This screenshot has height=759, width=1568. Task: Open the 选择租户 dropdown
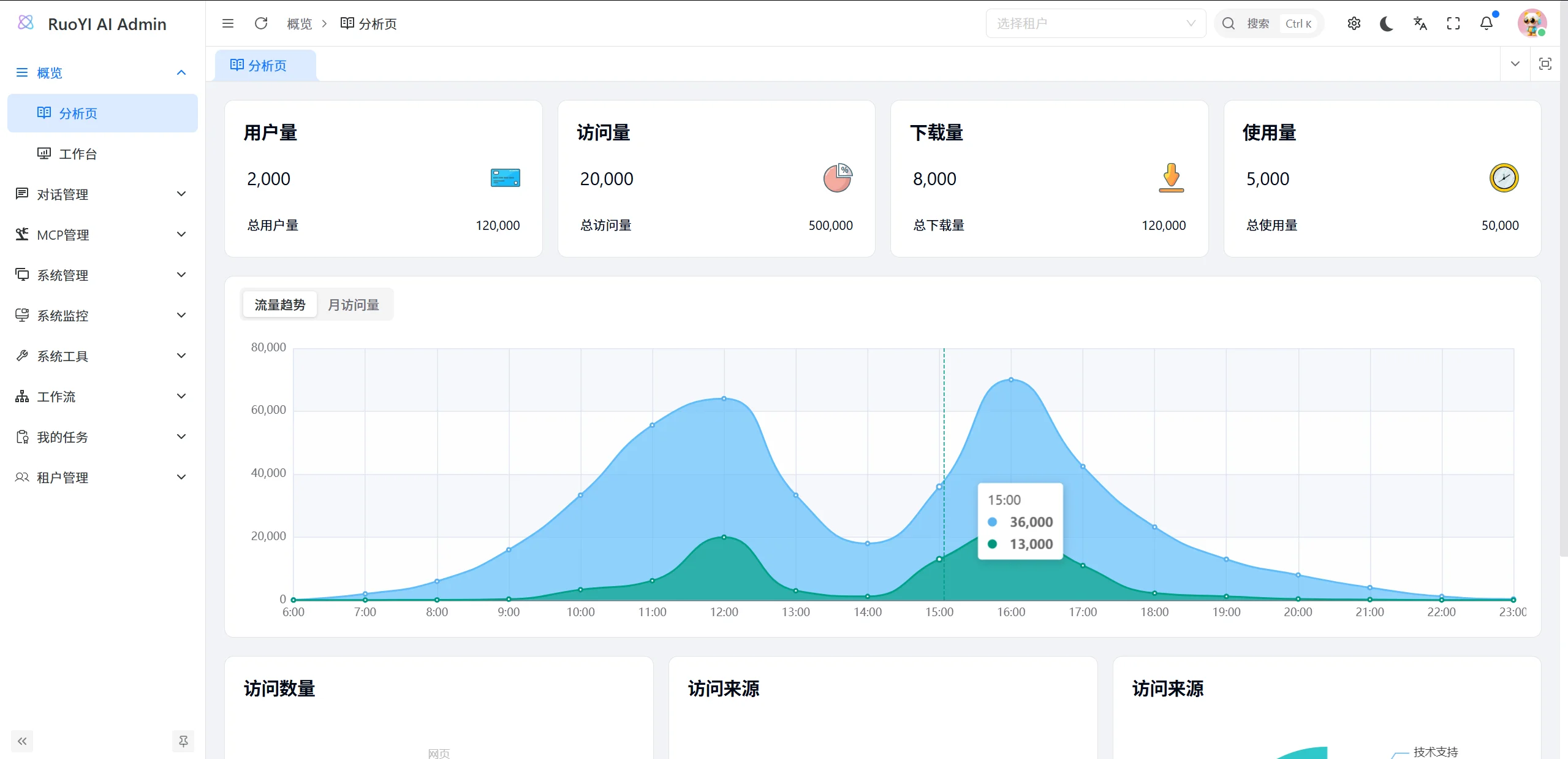point(1095,23)
